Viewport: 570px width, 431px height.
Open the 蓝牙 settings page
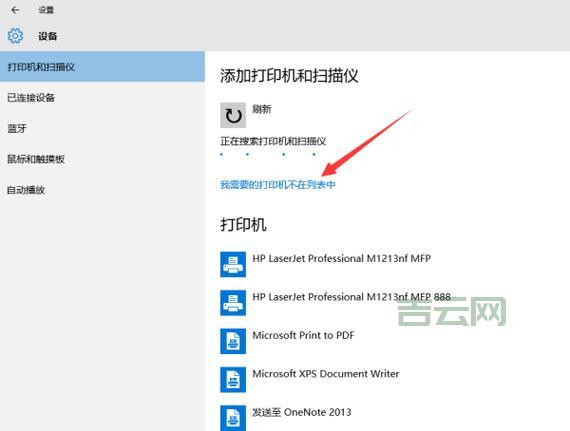point(103,128)
